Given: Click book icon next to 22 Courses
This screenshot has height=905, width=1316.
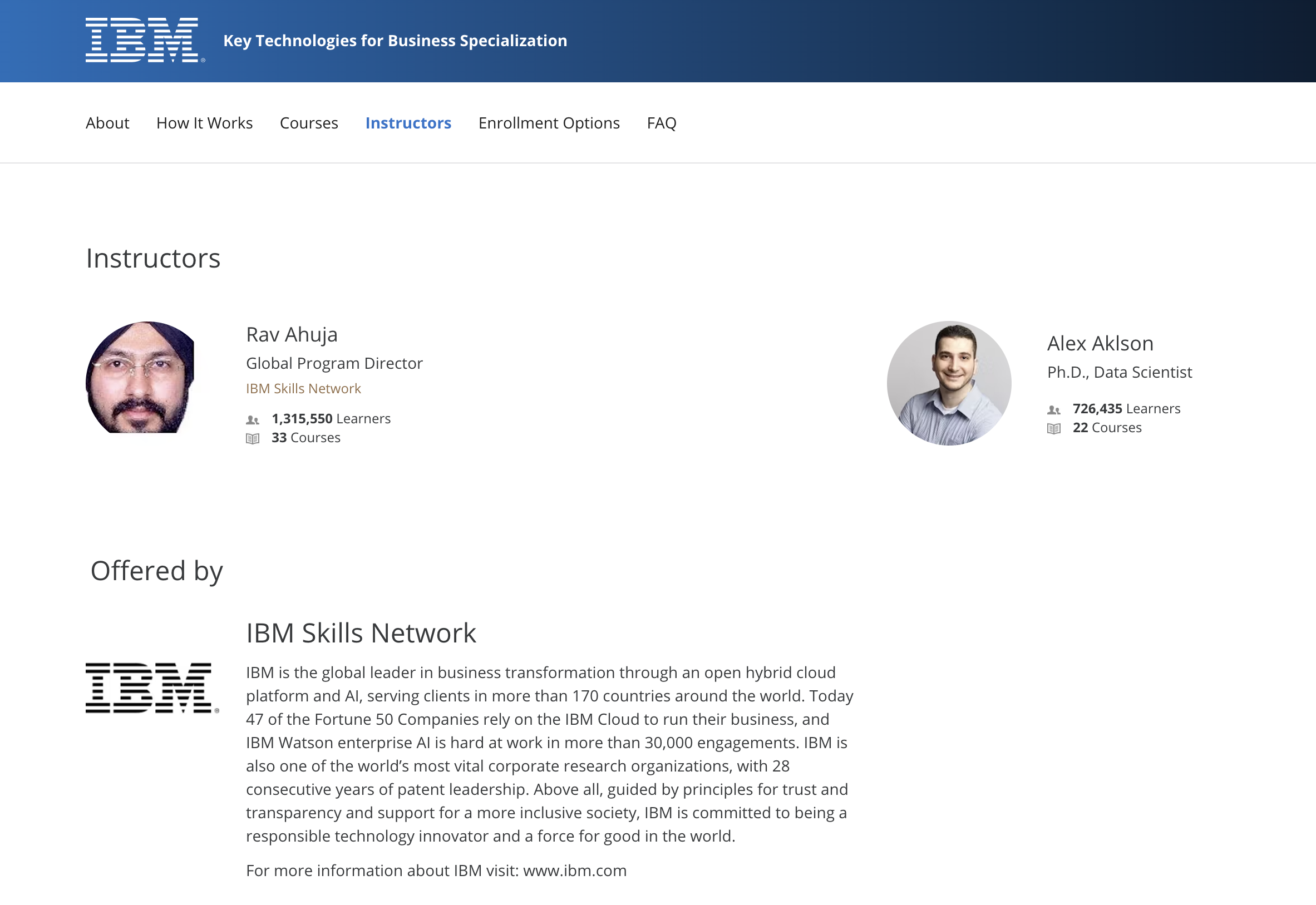Looking at the screenshot, I should (x=1053, y=429).
